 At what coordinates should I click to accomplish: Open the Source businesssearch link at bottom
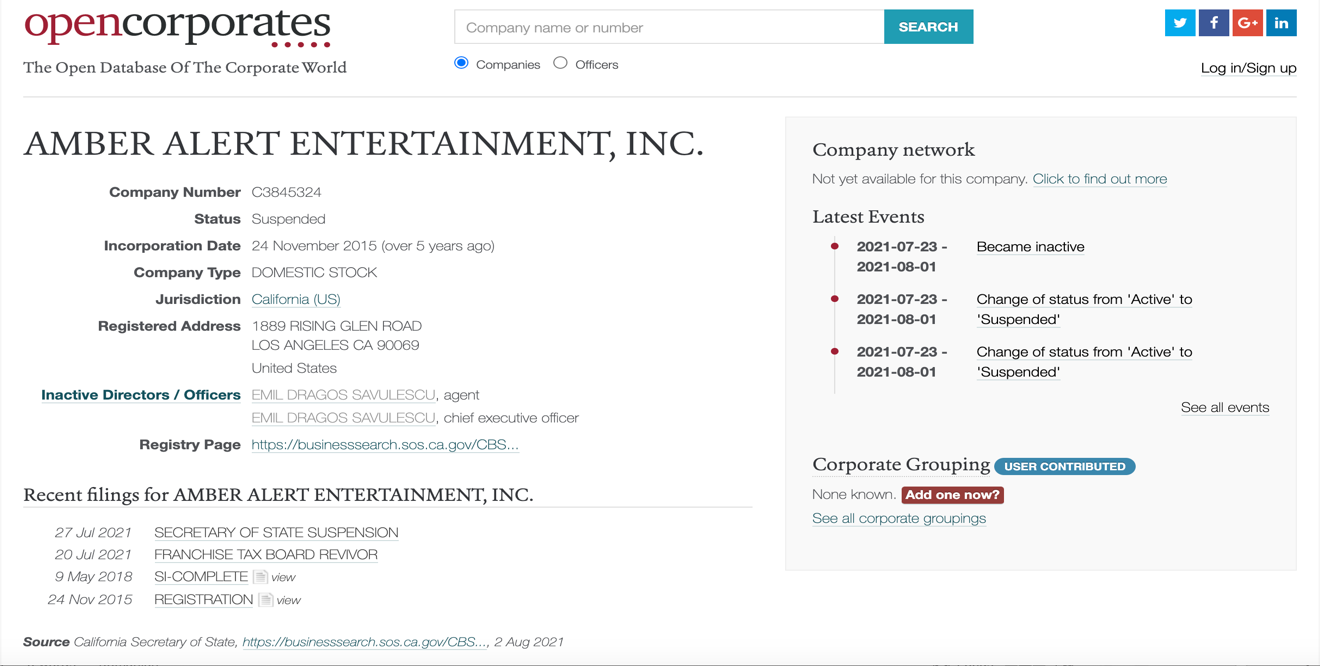[x=364, y=642]
